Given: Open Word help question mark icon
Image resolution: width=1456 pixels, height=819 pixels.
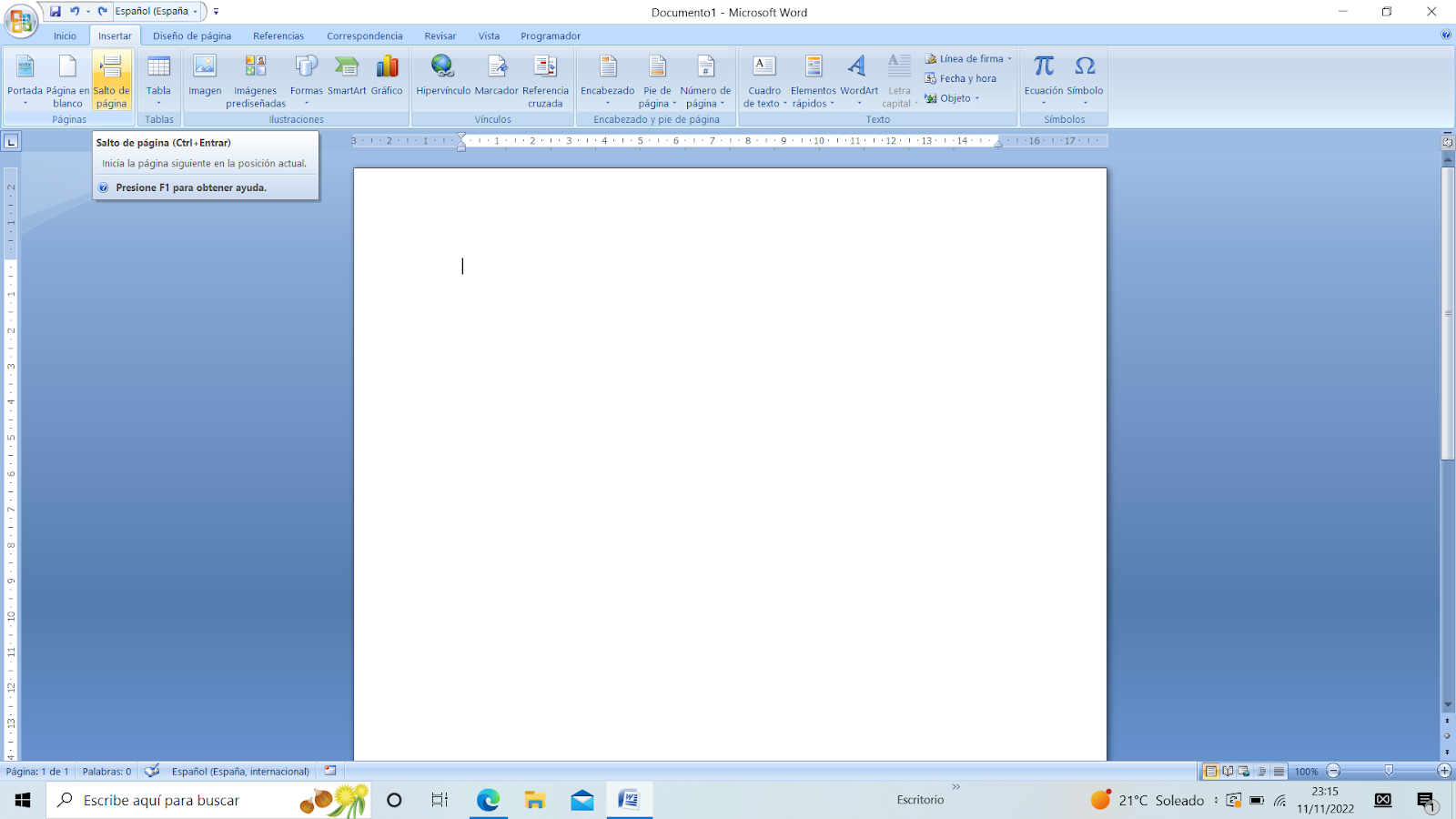Looking at the screenshot, I should point(1446,35).
